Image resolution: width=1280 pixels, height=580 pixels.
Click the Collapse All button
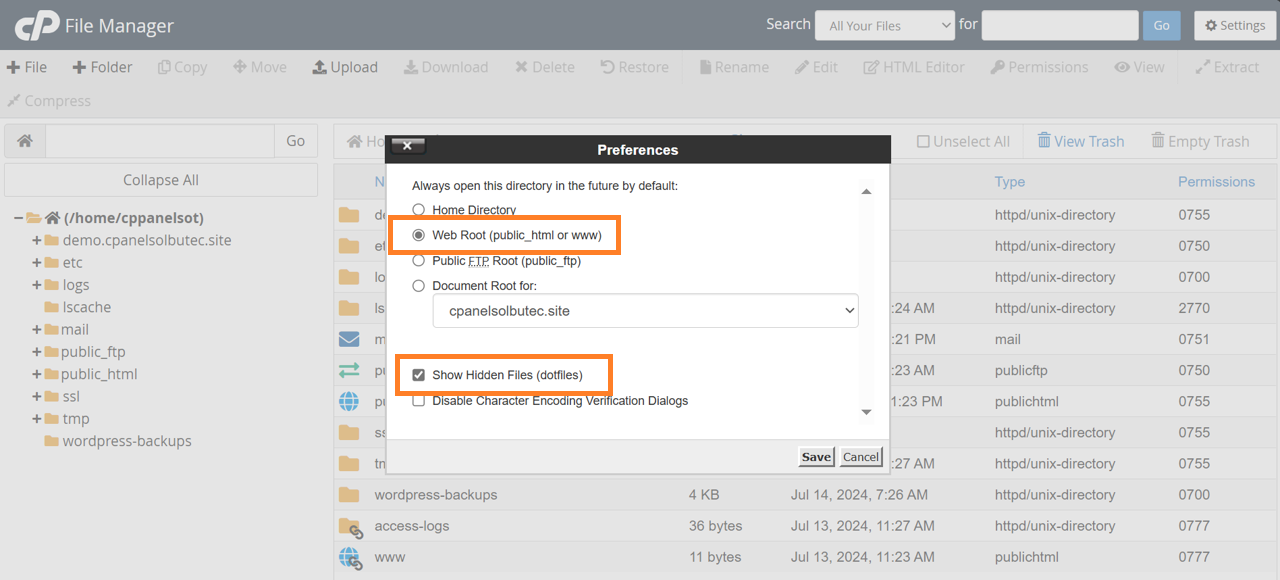coord(161,180)
